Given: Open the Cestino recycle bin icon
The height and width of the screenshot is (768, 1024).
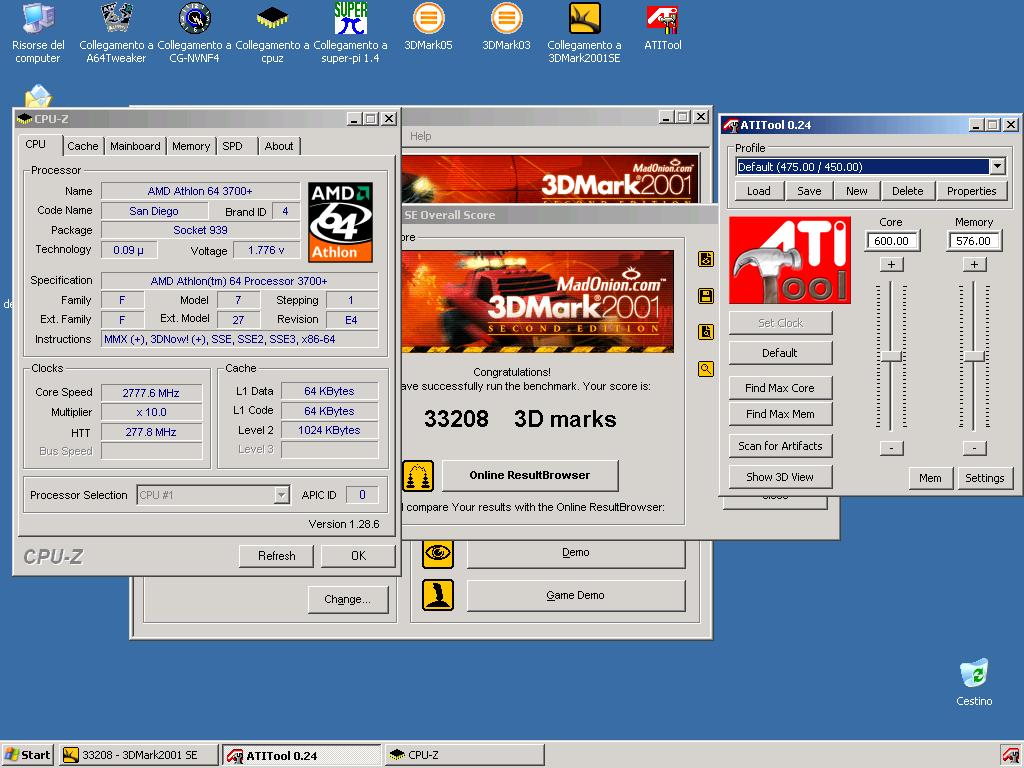Looking at the screenshot, I should (974, 682).
